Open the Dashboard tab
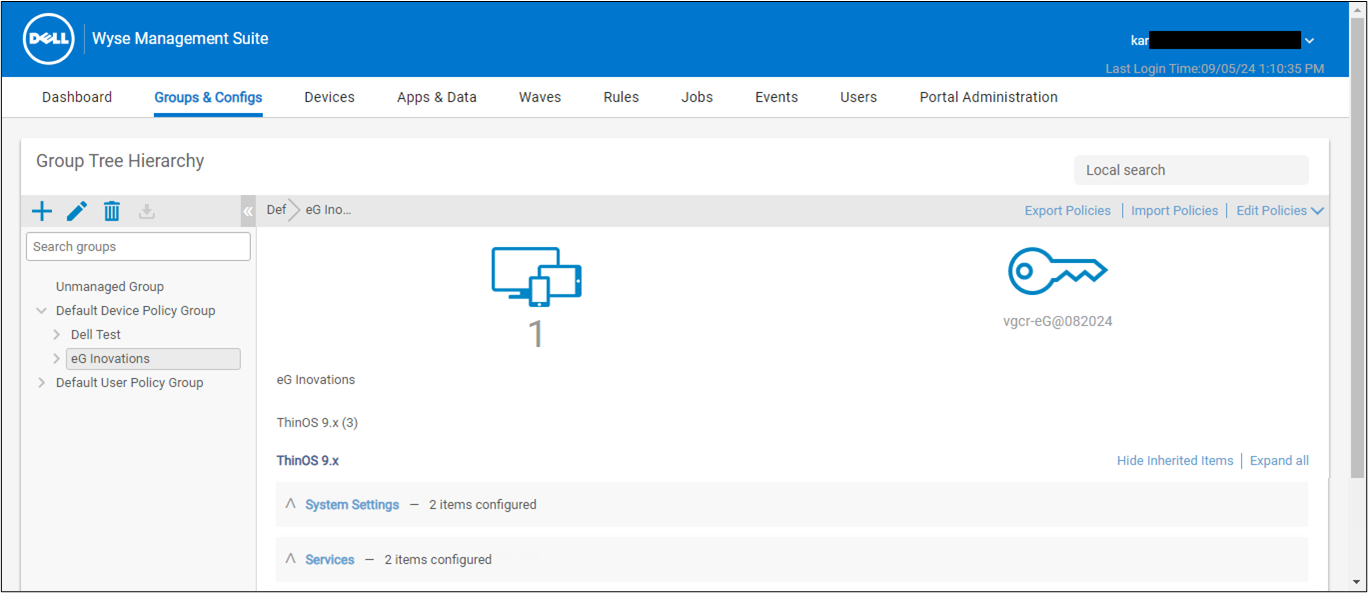The height and width of the screenshot is (593, 1368). coord(77,97)
